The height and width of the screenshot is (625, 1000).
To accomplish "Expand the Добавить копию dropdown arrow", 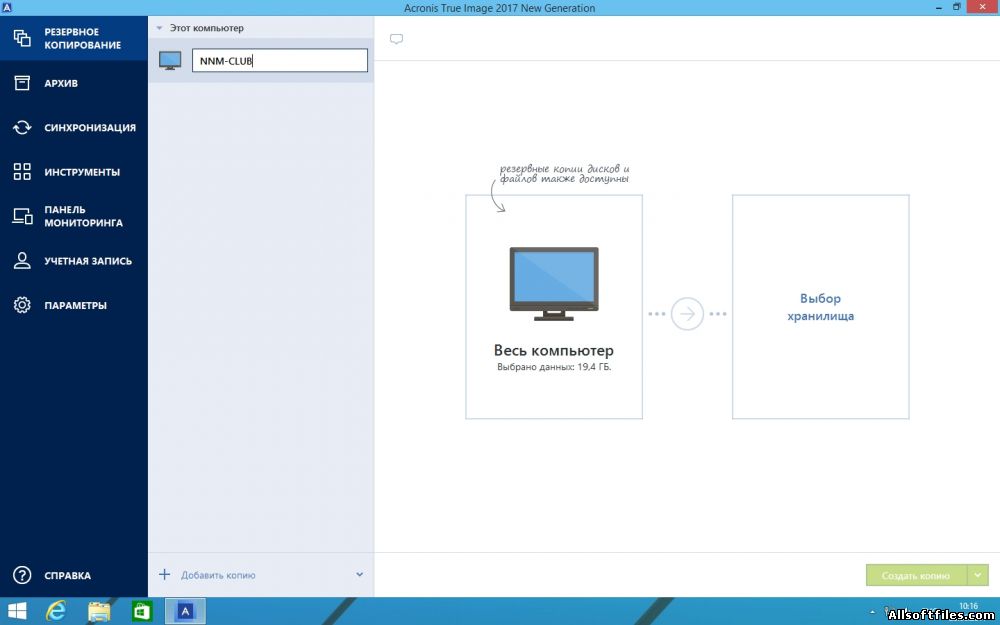I will (359, 575).
